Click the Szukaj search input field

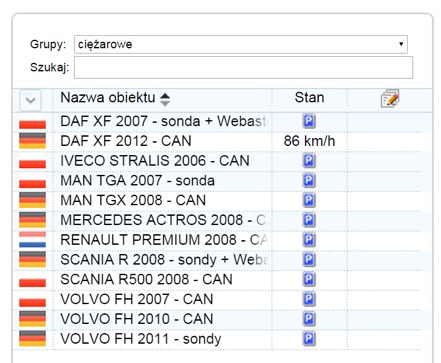coord(243,68)
